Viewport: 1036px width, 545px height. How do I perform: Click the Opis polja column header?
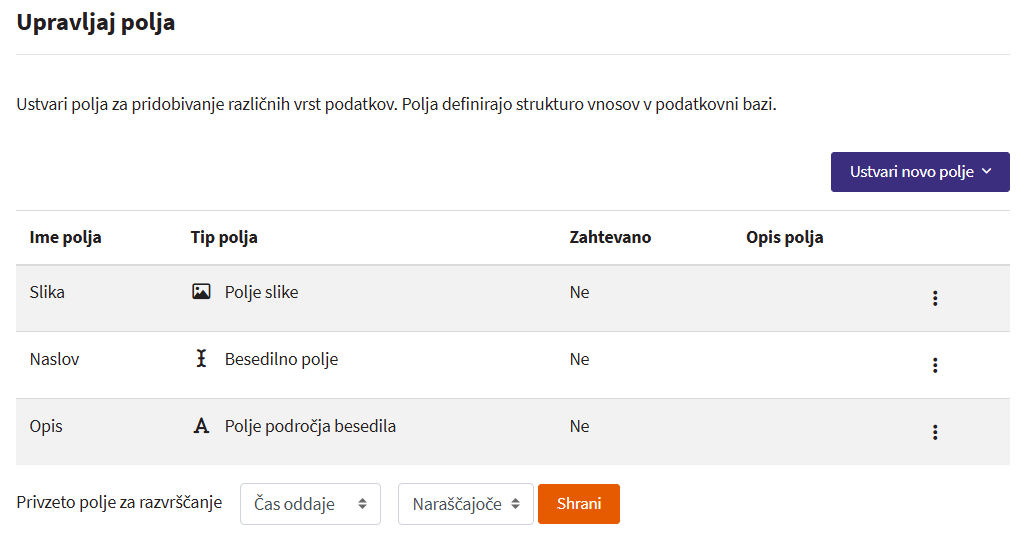point(784,238)
